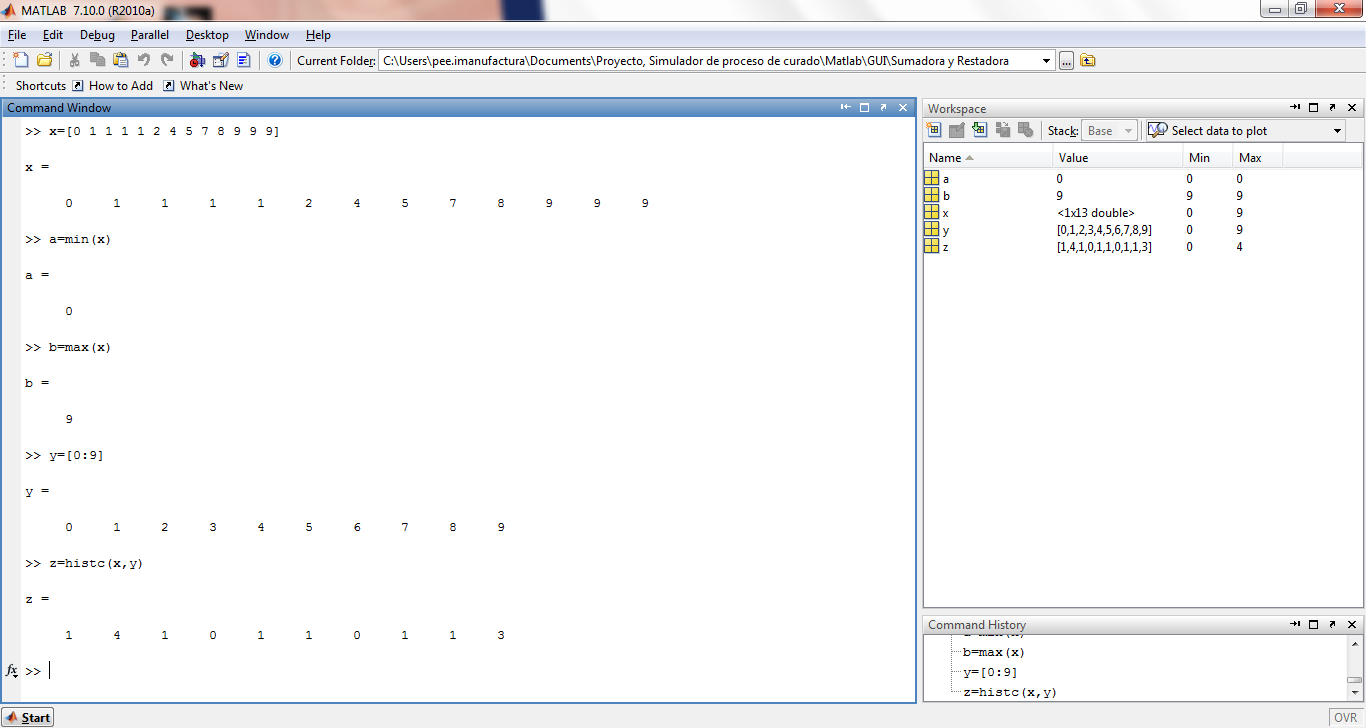Click value <1x13 double> of x
1366x728 pixels.
[1095, 213]
